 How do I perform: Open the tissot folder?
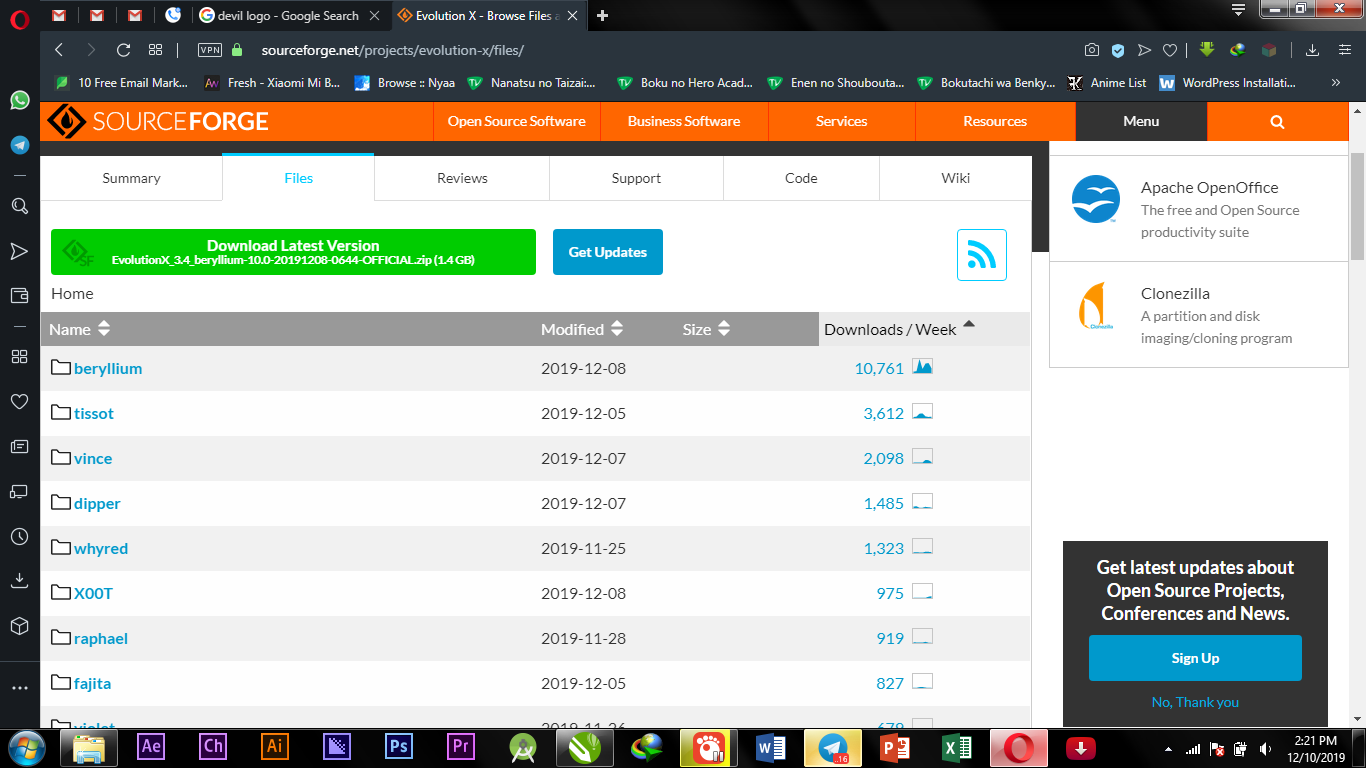94,413
